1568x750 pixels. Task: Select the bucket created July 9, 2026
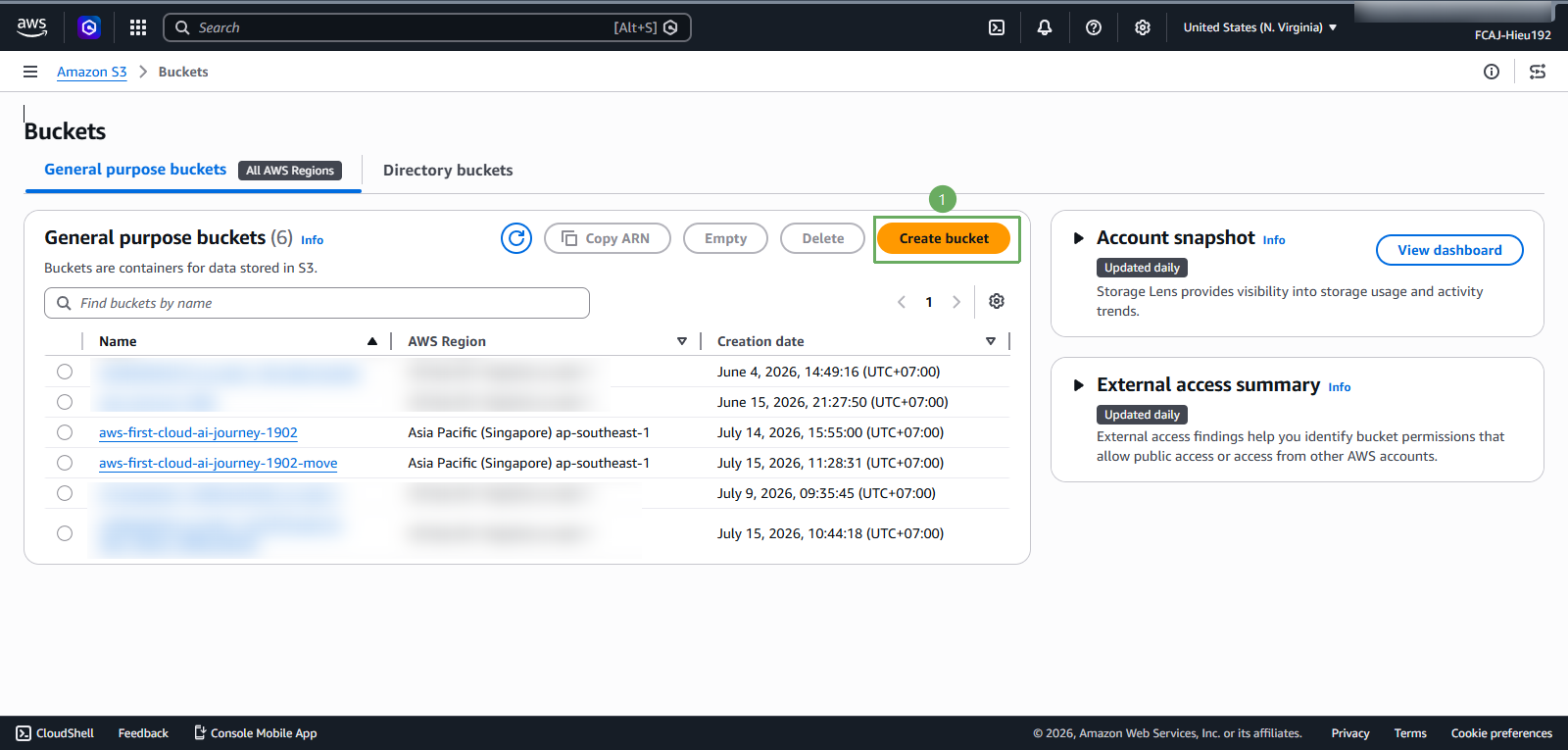[65, 493]
